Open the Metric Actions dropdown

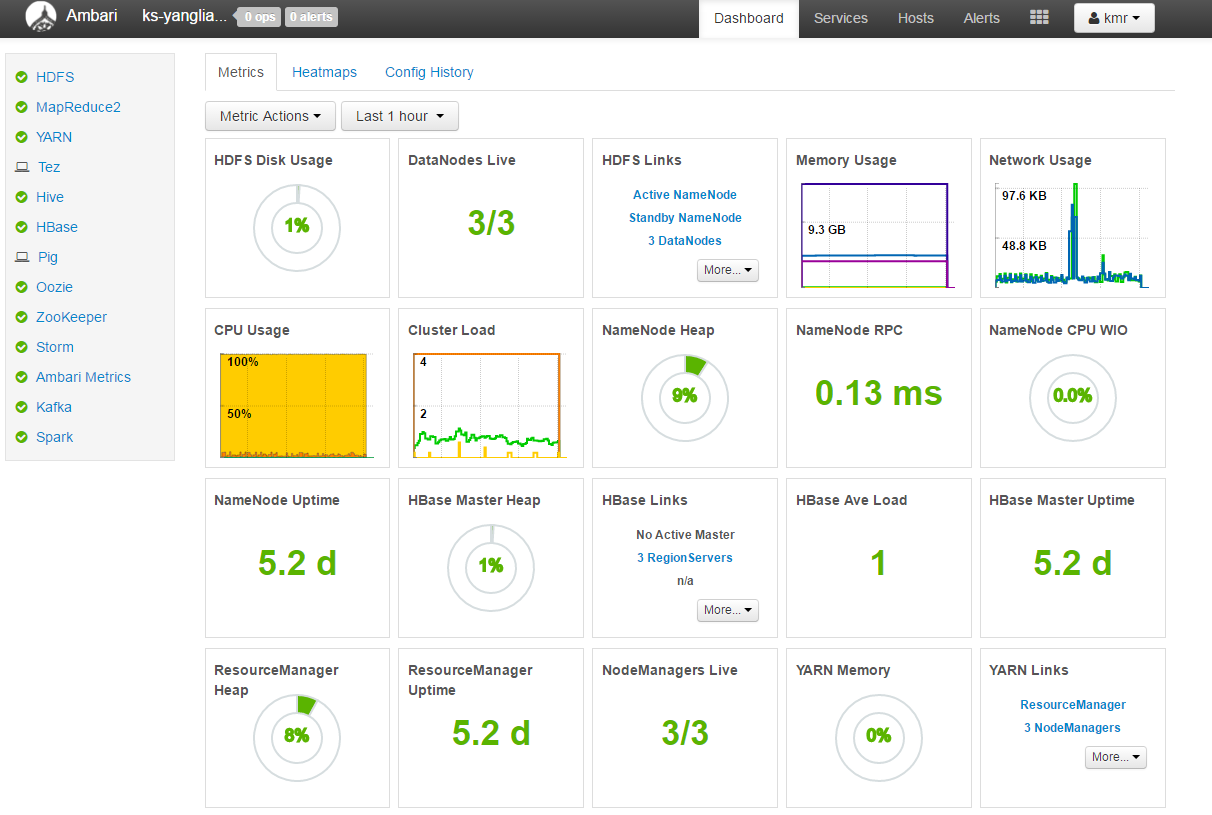pos(270,116)
